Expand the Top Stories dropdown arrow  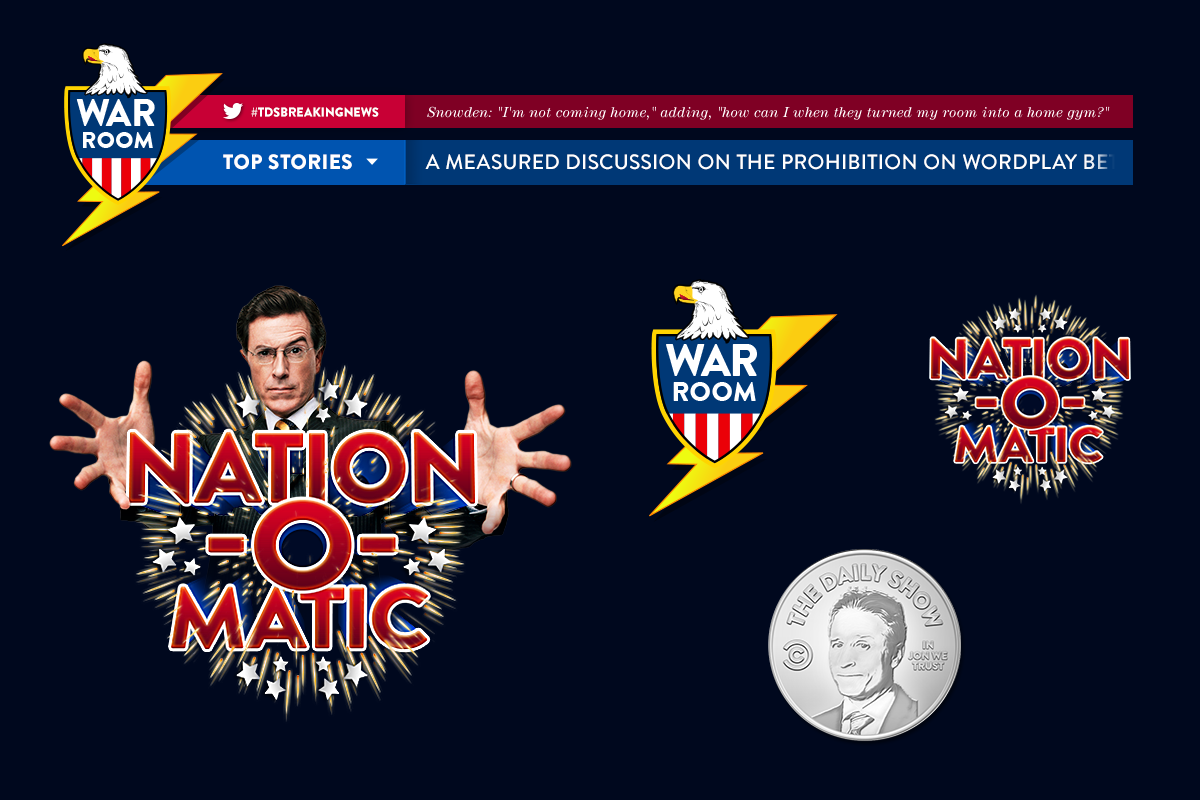[372, 162]
